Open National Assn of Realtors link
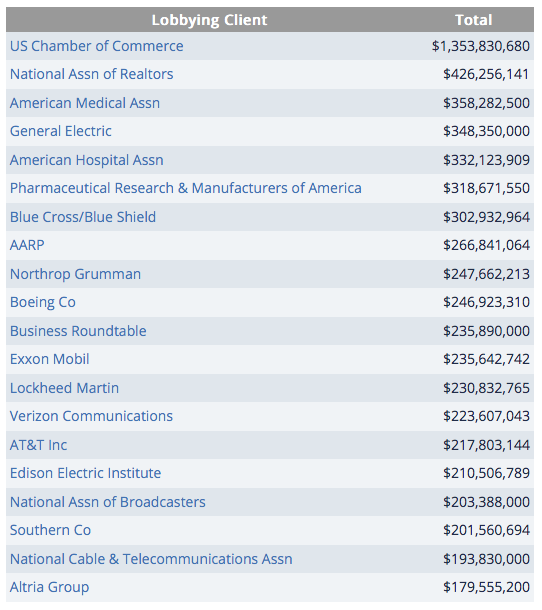 [x=91, y=74]
